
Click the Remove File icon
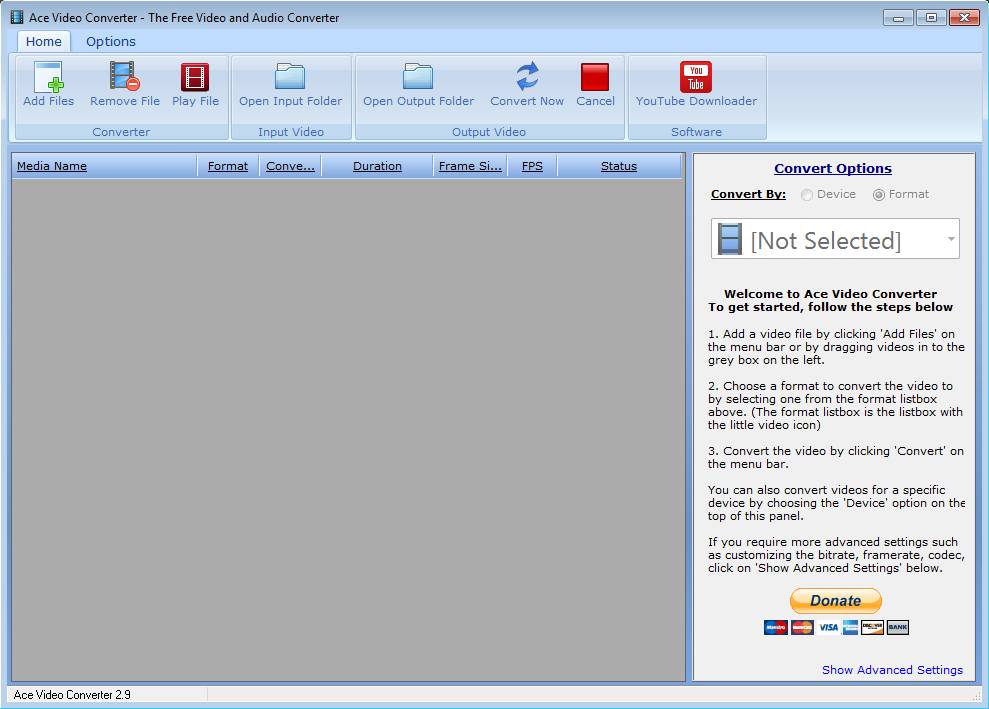click(124, 78)
